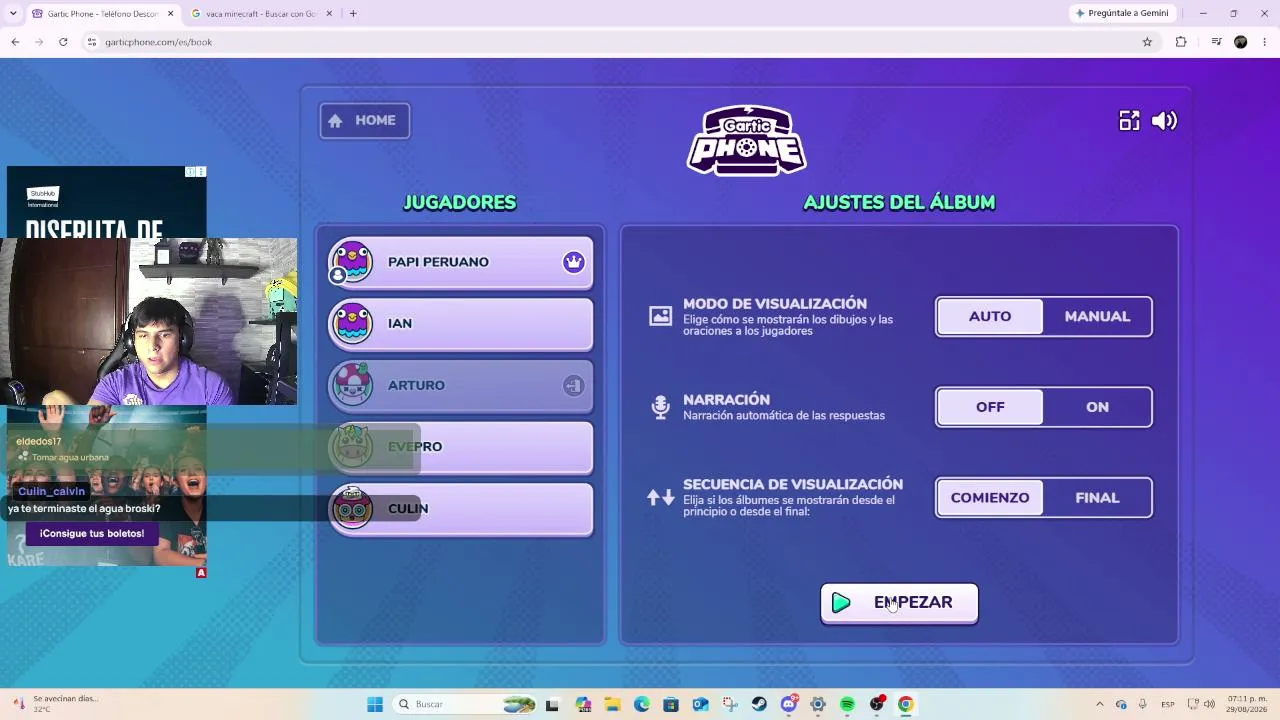This screenshot has width=1280, height=720.
Task: Open a new browser tab
Action: click(x=353, y=13)
